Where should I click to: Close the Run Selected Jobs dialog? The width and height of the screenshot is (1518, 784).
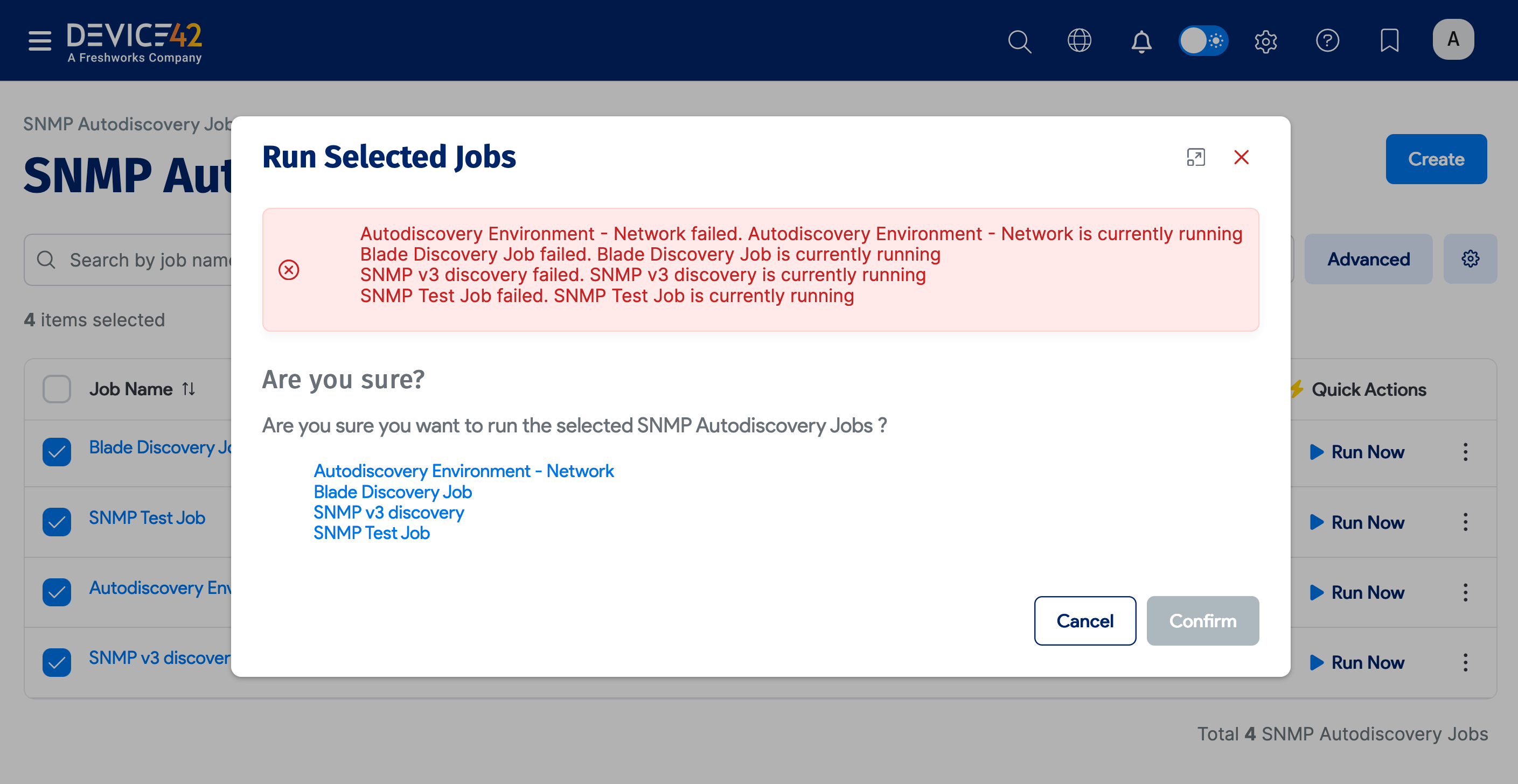(x=1241, y=157)
